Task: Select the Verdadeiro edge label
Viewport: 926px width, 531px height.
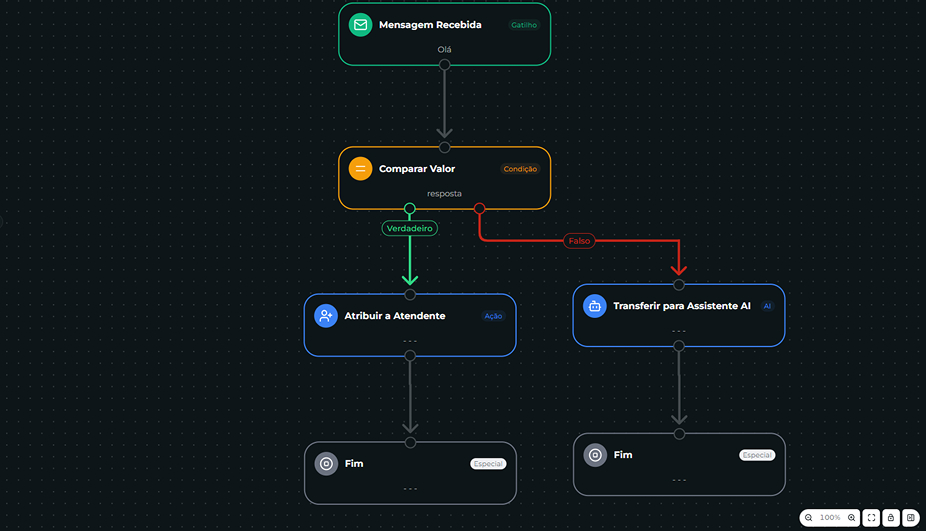Action: (410, 228)
